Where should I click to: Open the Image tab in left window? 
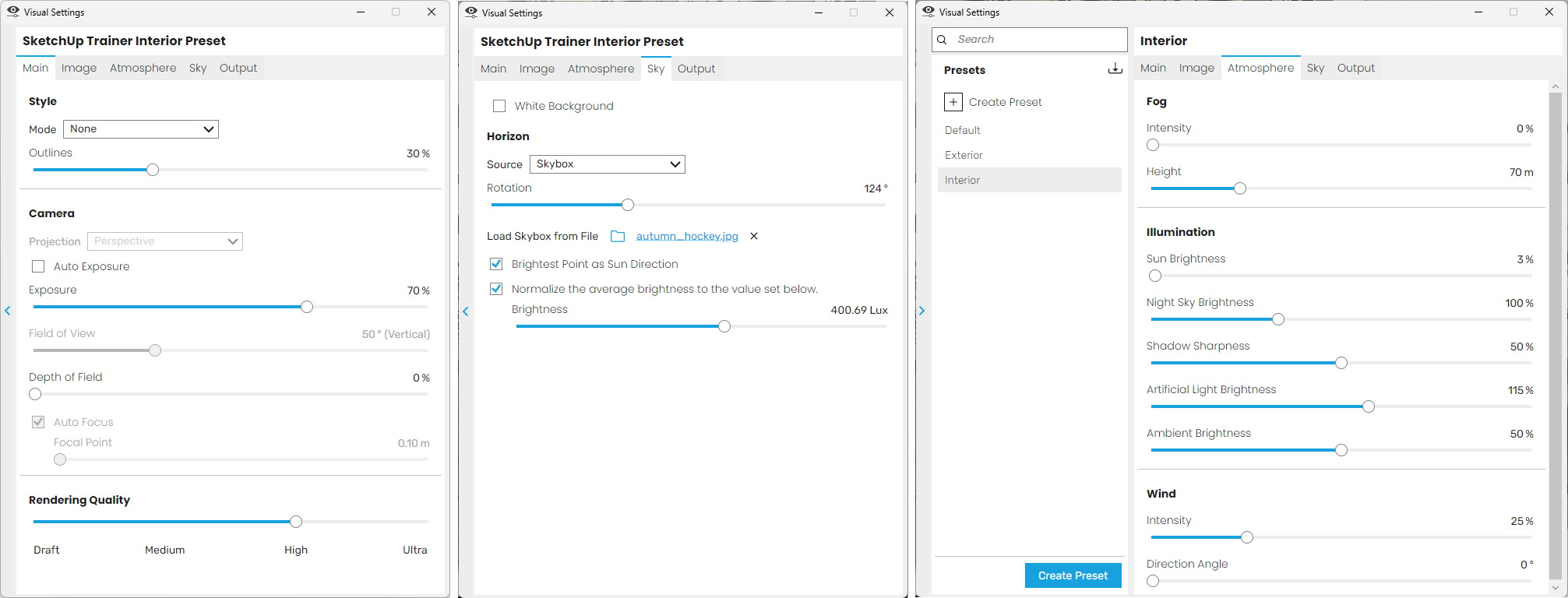(x=79, y=69)
